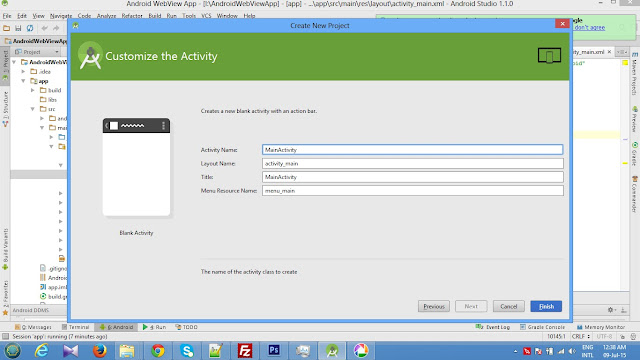Open the Terminal tool window

point(76,327)
